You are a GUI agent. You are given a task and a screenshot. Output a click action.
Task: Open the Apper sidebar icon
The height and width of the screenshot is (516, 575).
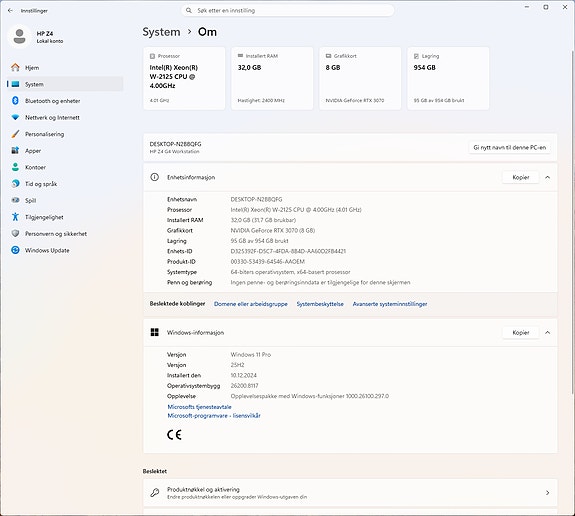pos(15,150)
